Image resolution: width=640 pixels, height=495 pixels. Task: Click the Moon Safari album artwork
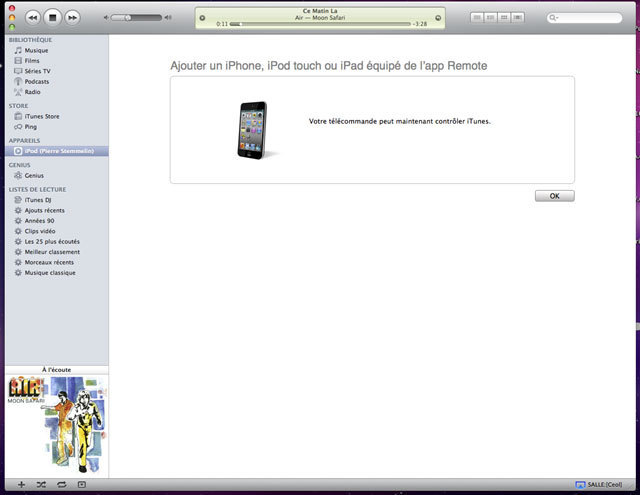click(57, 425)
